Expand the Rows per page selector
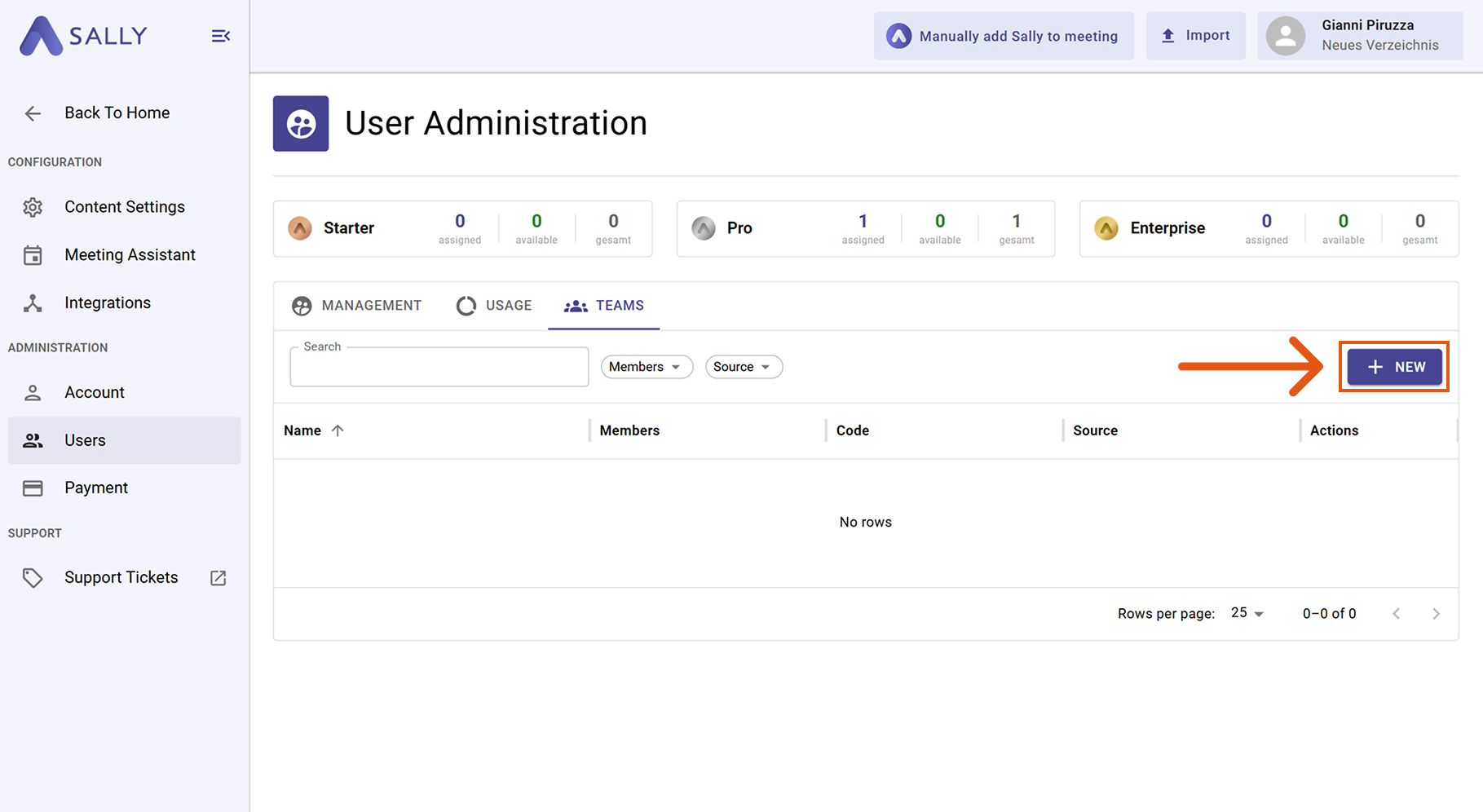This screenshot has width=1483, height=812. pos(1247,613)
